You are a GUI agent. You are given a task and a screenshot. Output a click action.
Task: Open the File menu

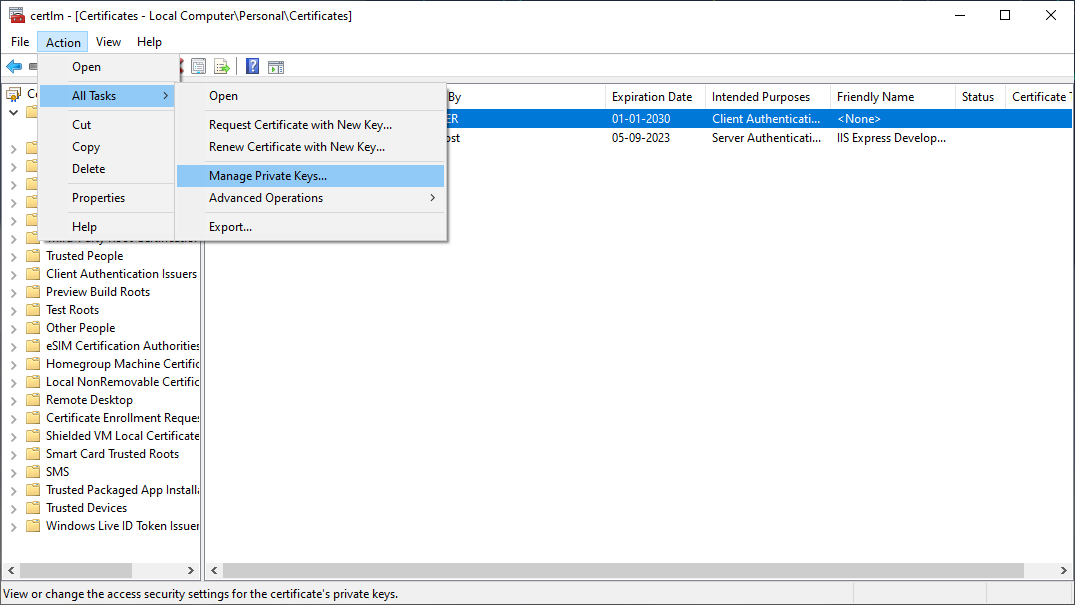19,42
